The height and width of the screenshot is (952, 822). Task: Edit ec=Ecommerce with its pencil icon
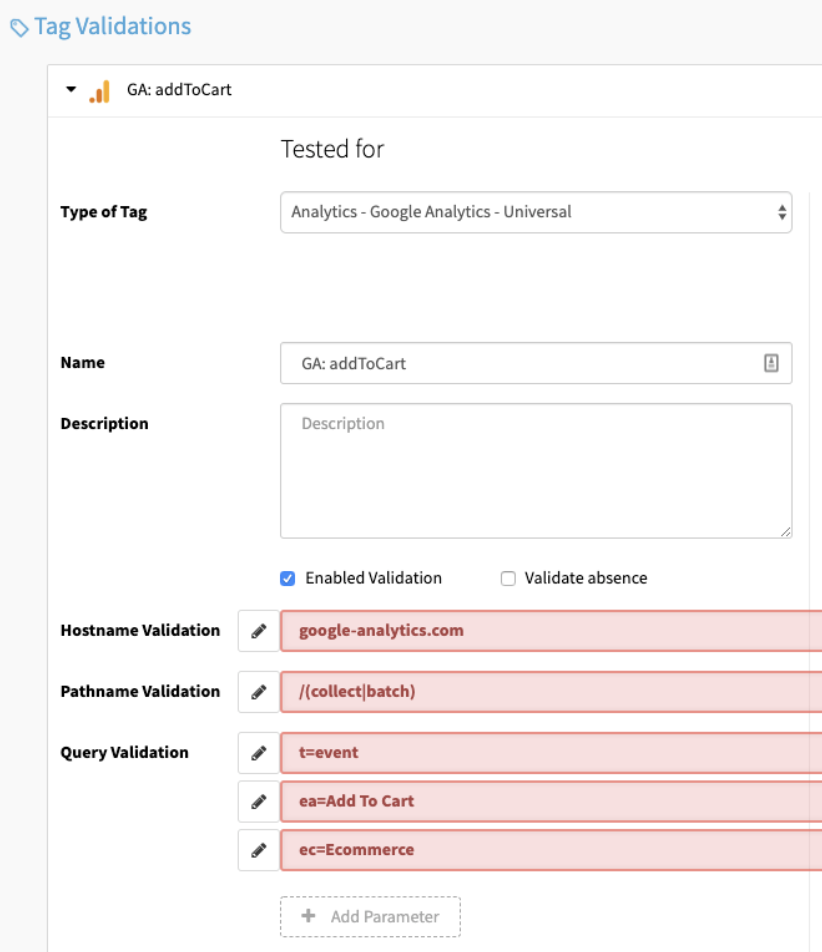click(259, 851)
